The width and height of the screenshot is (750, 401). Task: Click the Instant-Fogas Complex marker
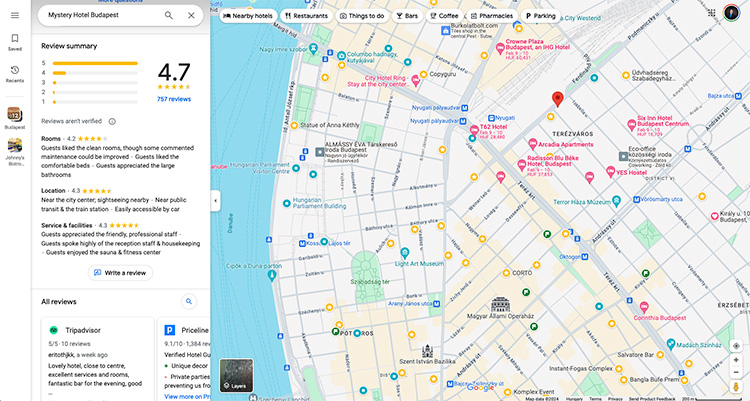point(618,368)
